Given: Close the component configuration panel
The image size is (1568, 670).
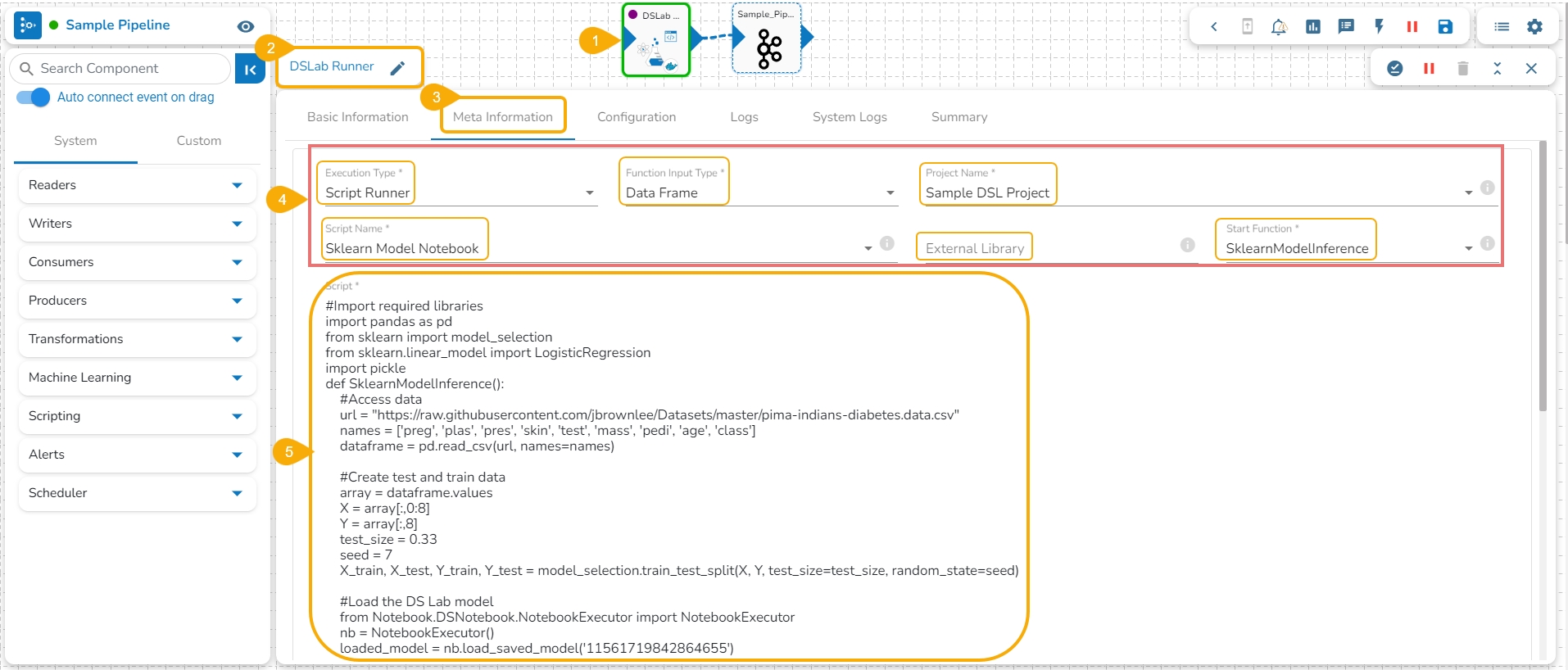Looking at the screenshot, I should pos(1531,68).
